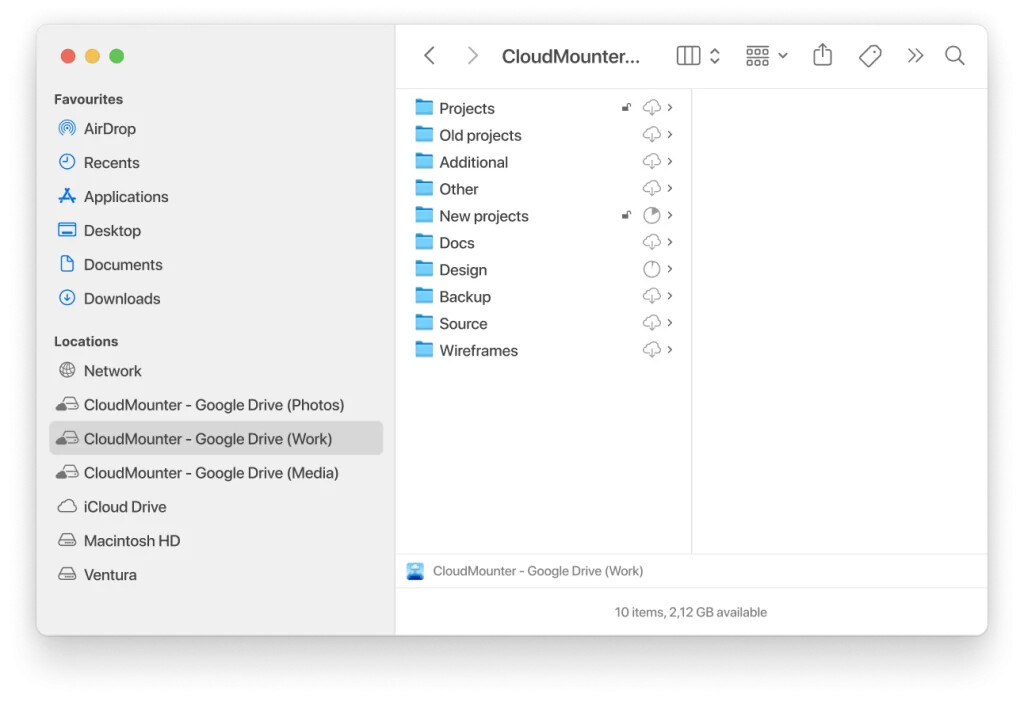Image resolution: width=1024 pixels, height=702 pixels.
Task: Click cloud download icon for Old projects
Action: pyautogui.click(x=651, y=135)
